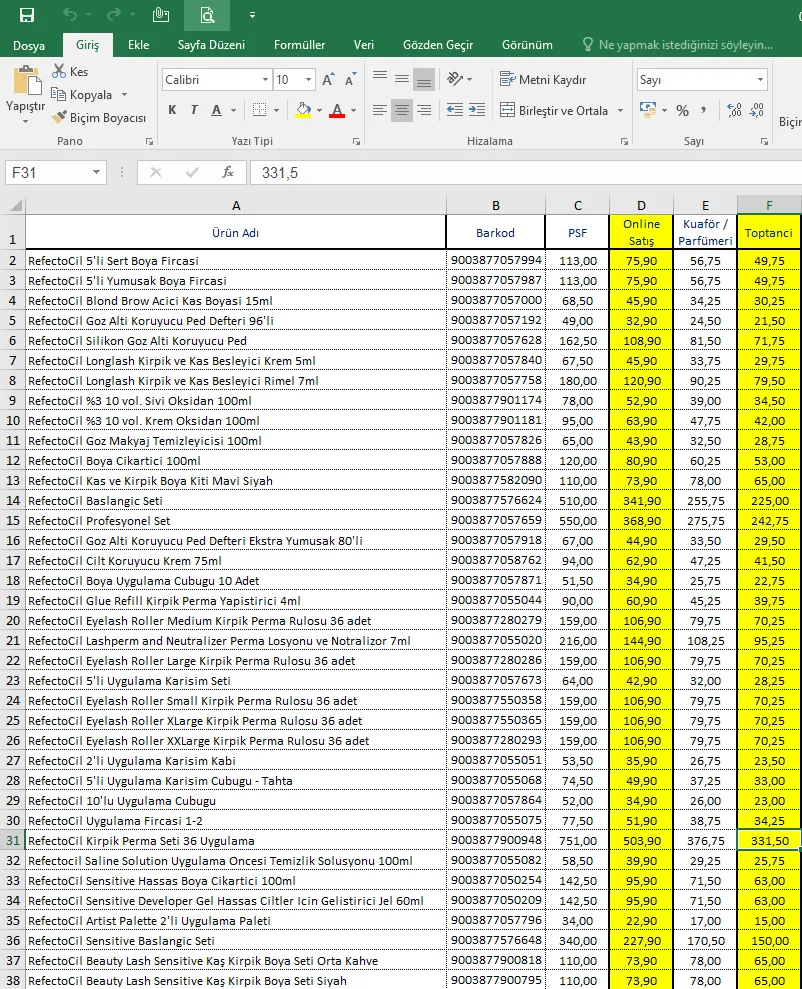The image size is (802, 989).
Task: Switch to the Ekle tab
Action: 139,45
